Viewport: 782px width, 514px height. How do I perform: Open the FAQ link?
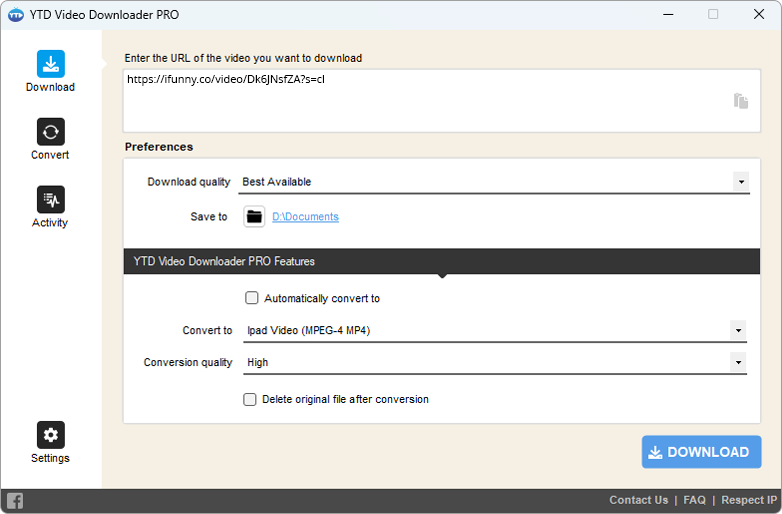(694, 500)
